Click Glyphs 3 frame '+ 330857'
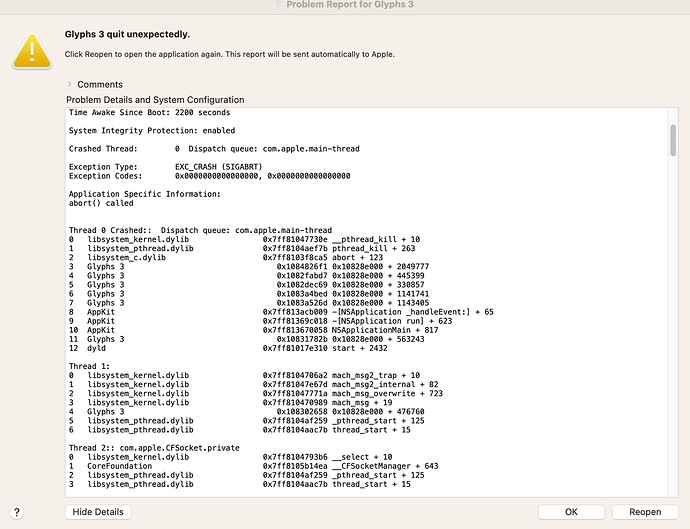690x529 pixels. 246,285
